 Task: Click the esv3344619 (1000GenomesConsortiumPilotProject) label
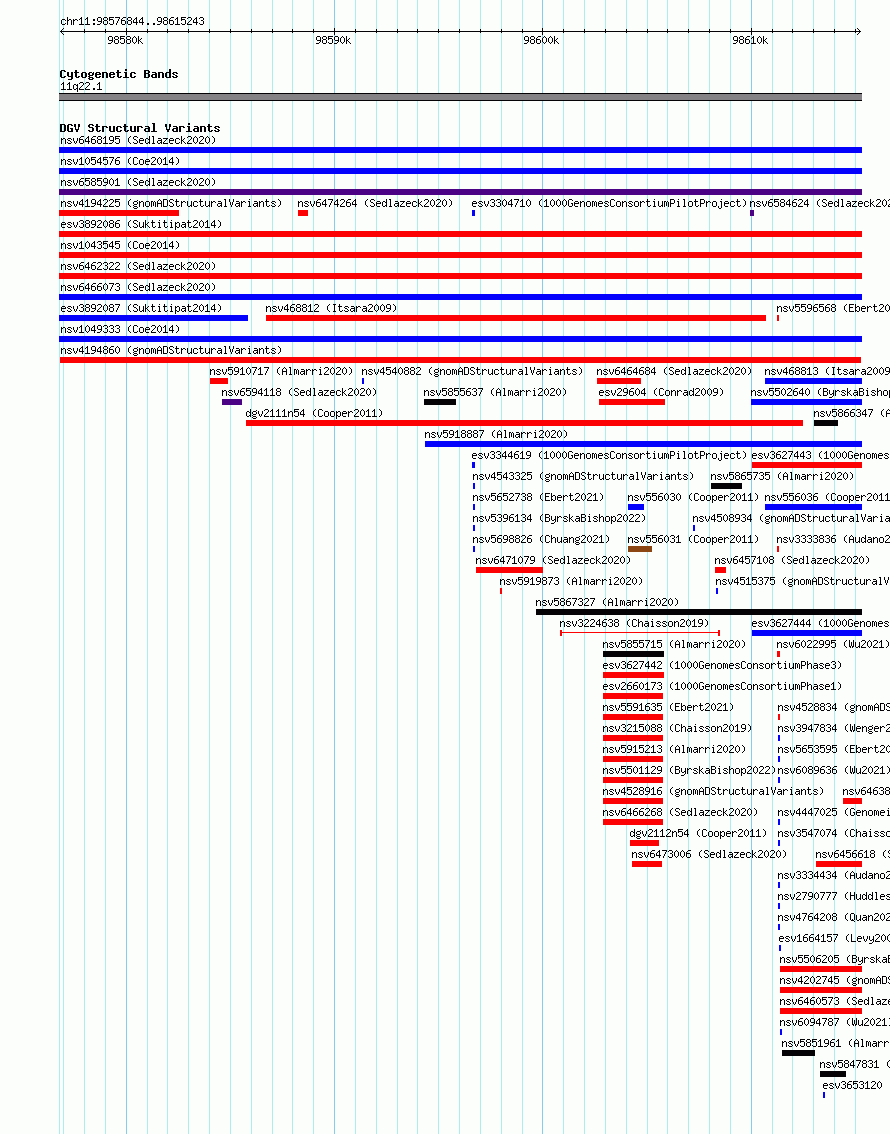pyautogui.click(x=609, y=455)
